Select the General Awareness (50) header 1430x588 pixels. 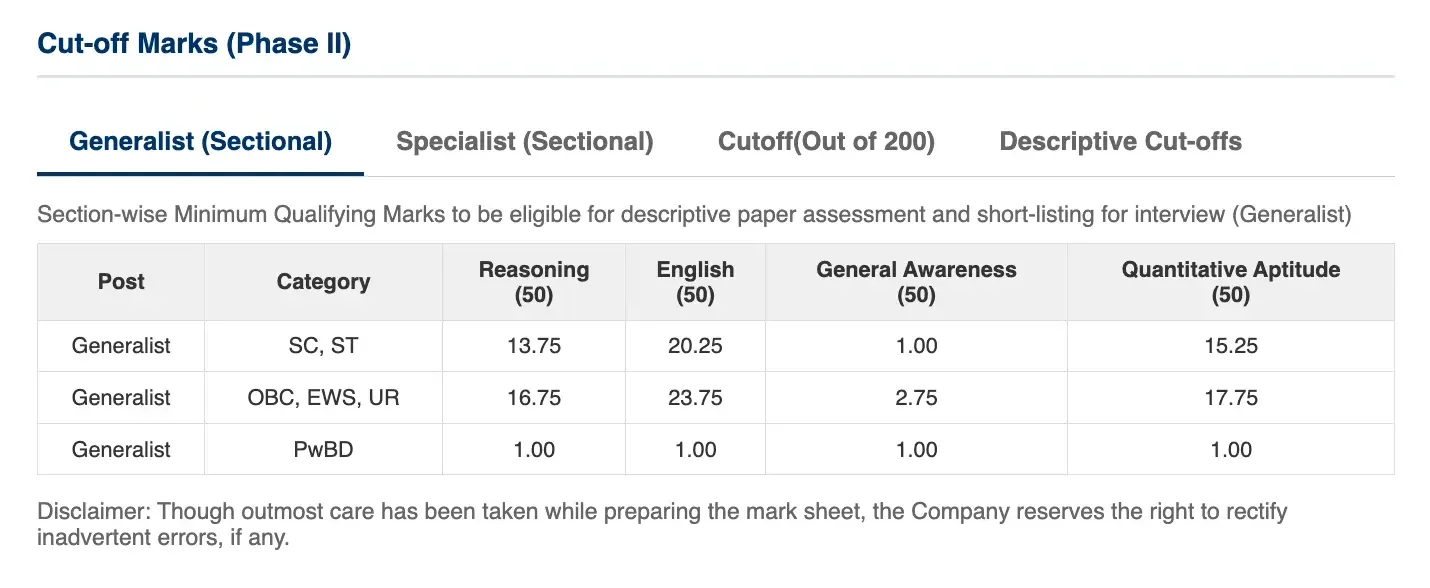tap(916, 282)
